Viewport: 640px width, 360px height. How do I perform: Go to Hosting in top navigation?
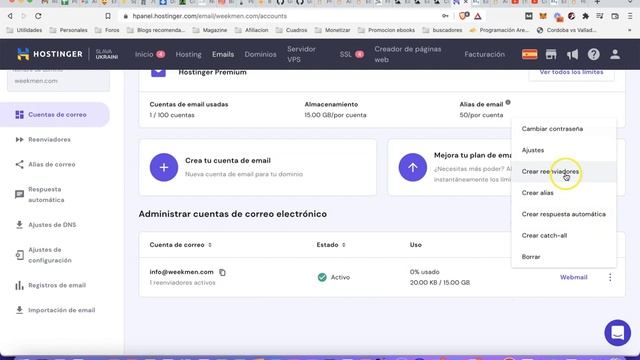(189, 54)
